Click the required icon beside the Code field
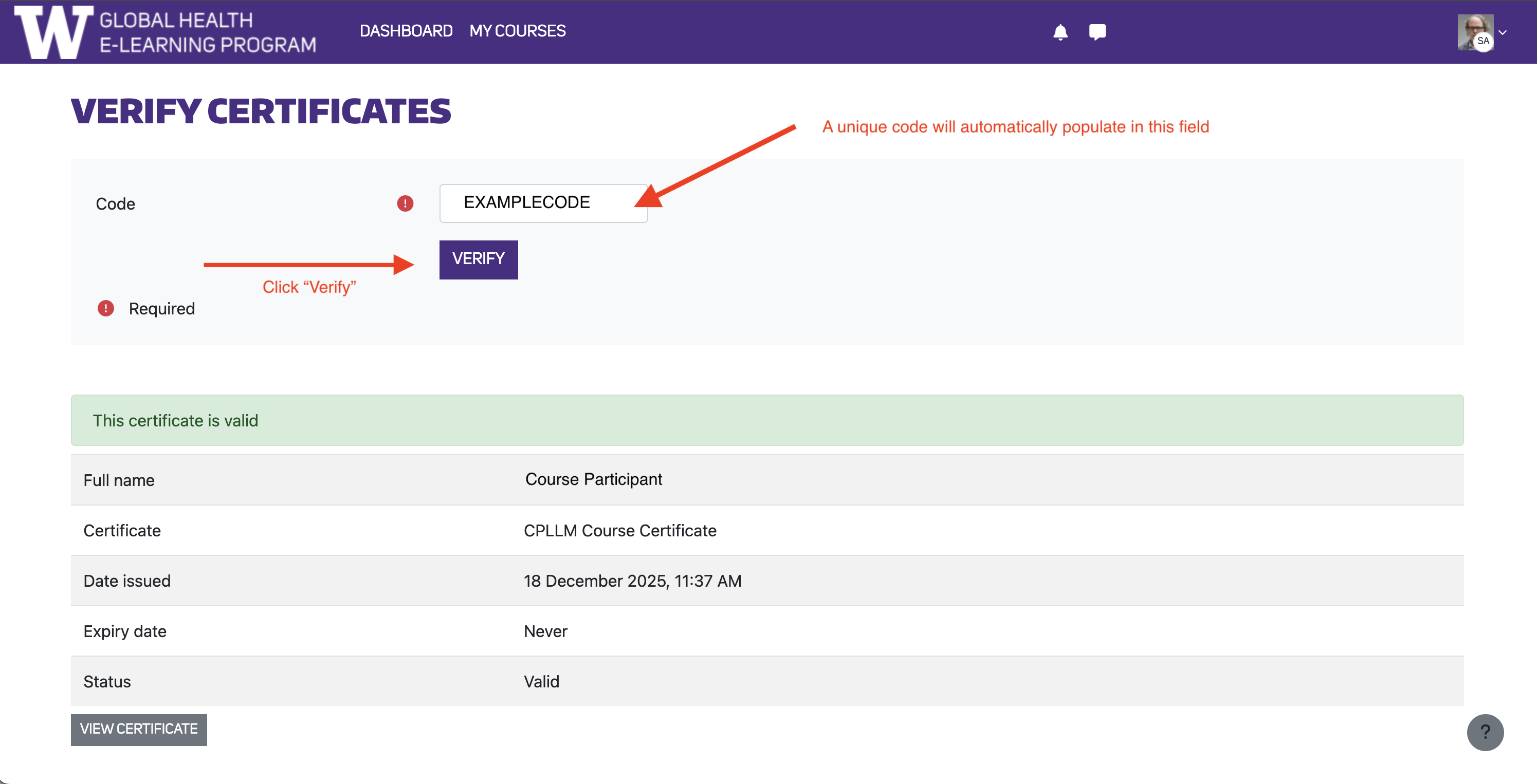Viewport: 1537px width, 784px height. [405, 203]
